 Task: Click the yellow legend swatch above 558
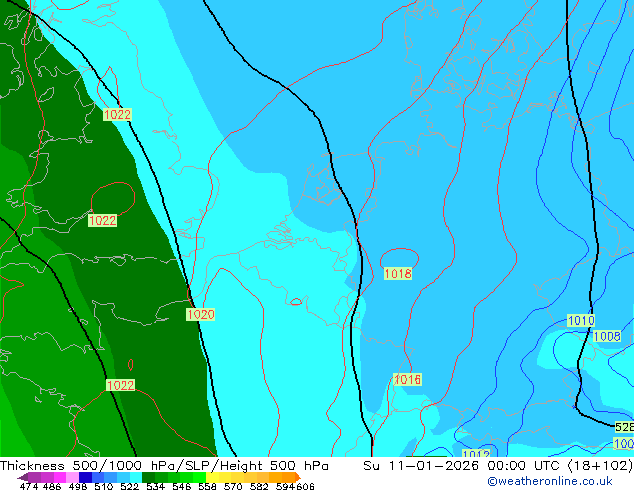point(212,477)
